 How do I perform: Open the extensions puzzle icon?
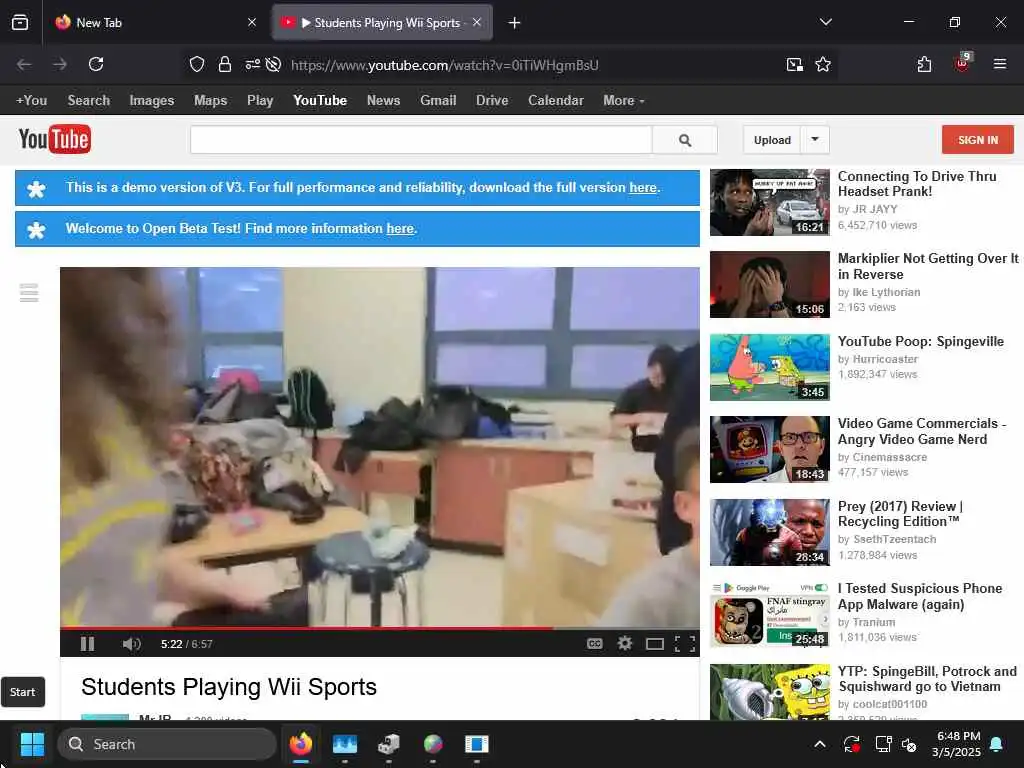point(924,64)
